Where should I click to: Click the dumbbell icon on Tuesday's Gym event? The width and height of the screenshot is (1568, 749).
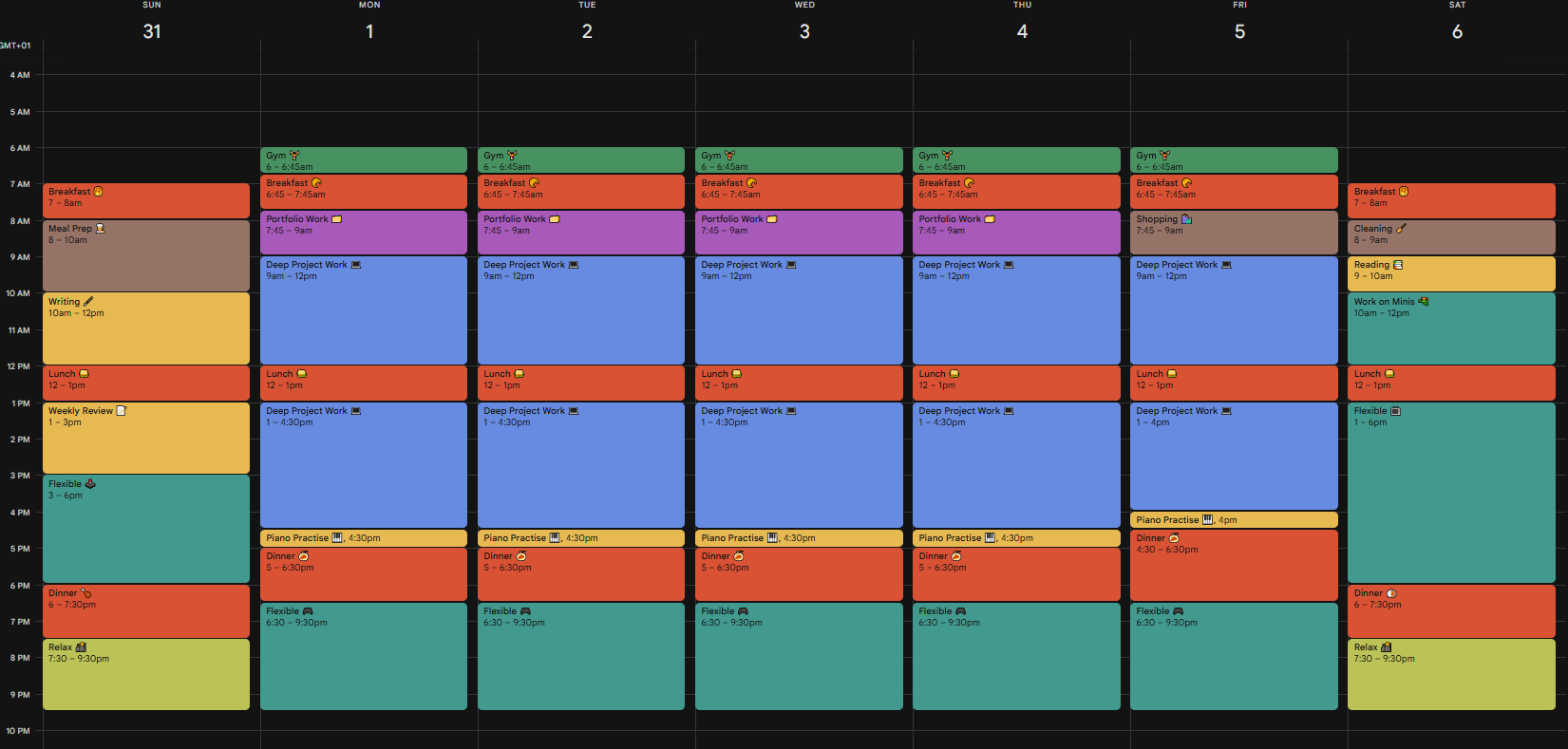(512, 156)
